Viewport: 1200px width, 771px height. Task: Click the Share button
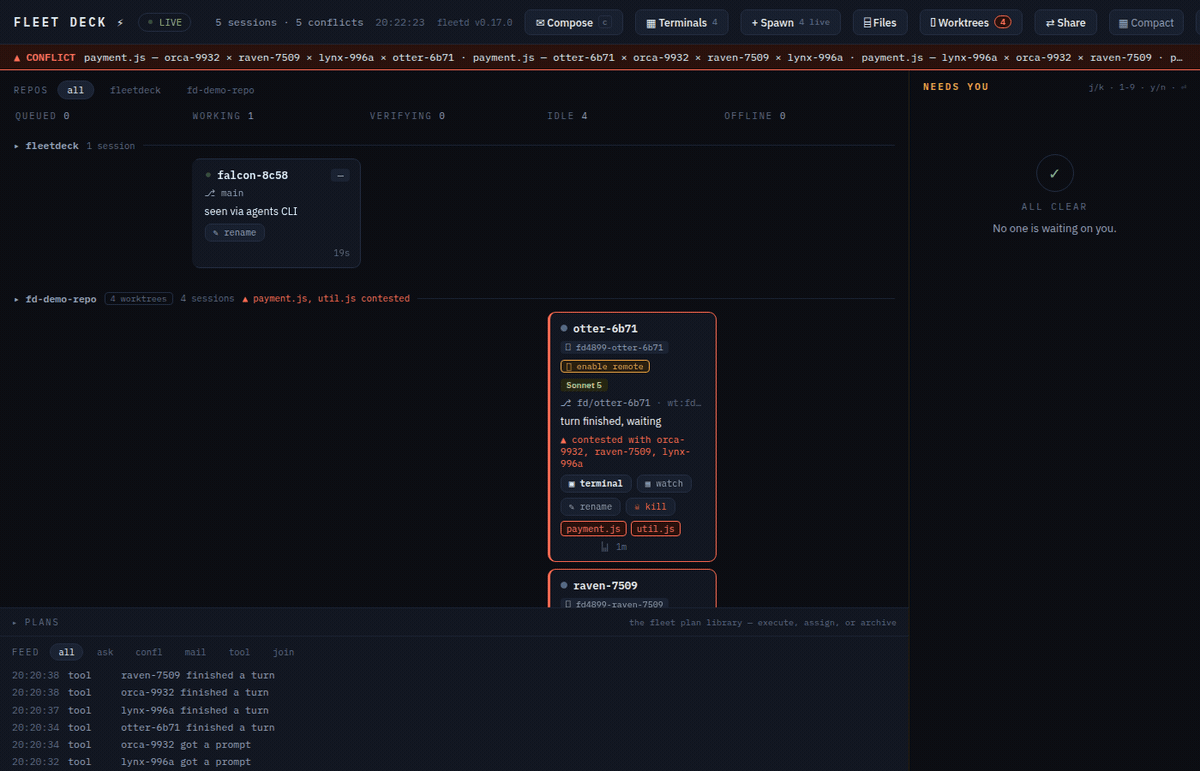tap(1065, 22)
